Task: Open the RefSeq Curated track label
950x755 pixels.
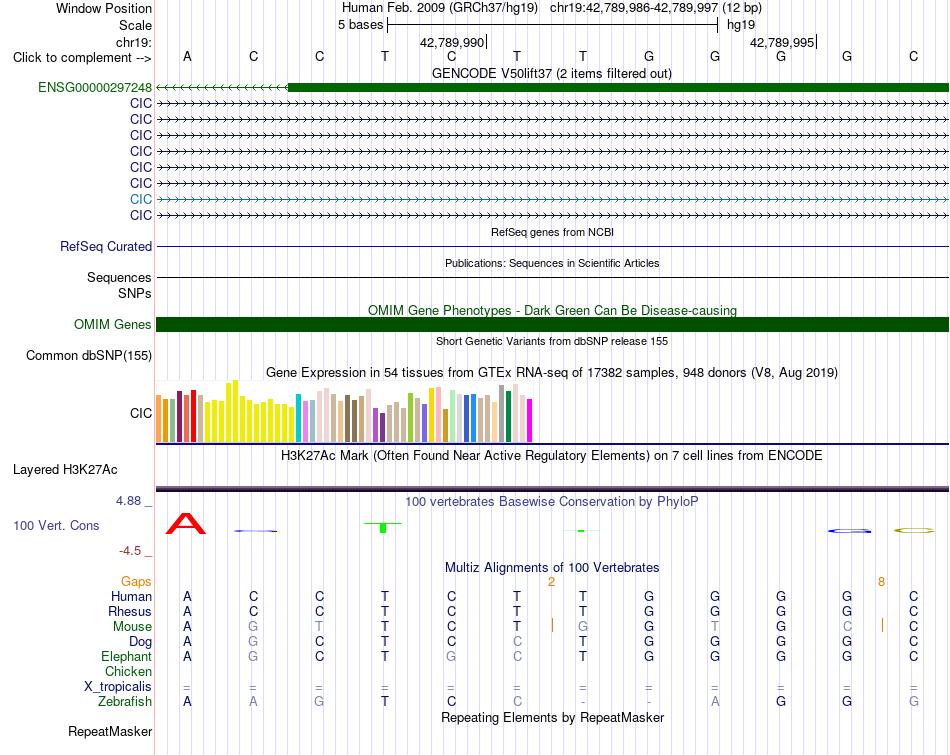Action: click(x=106, y=247)
